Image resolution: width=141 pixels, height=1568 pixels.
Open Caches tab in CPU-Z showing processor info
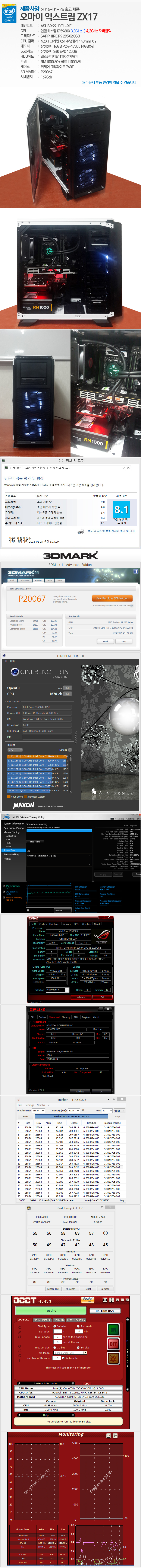tap(43, 924)
